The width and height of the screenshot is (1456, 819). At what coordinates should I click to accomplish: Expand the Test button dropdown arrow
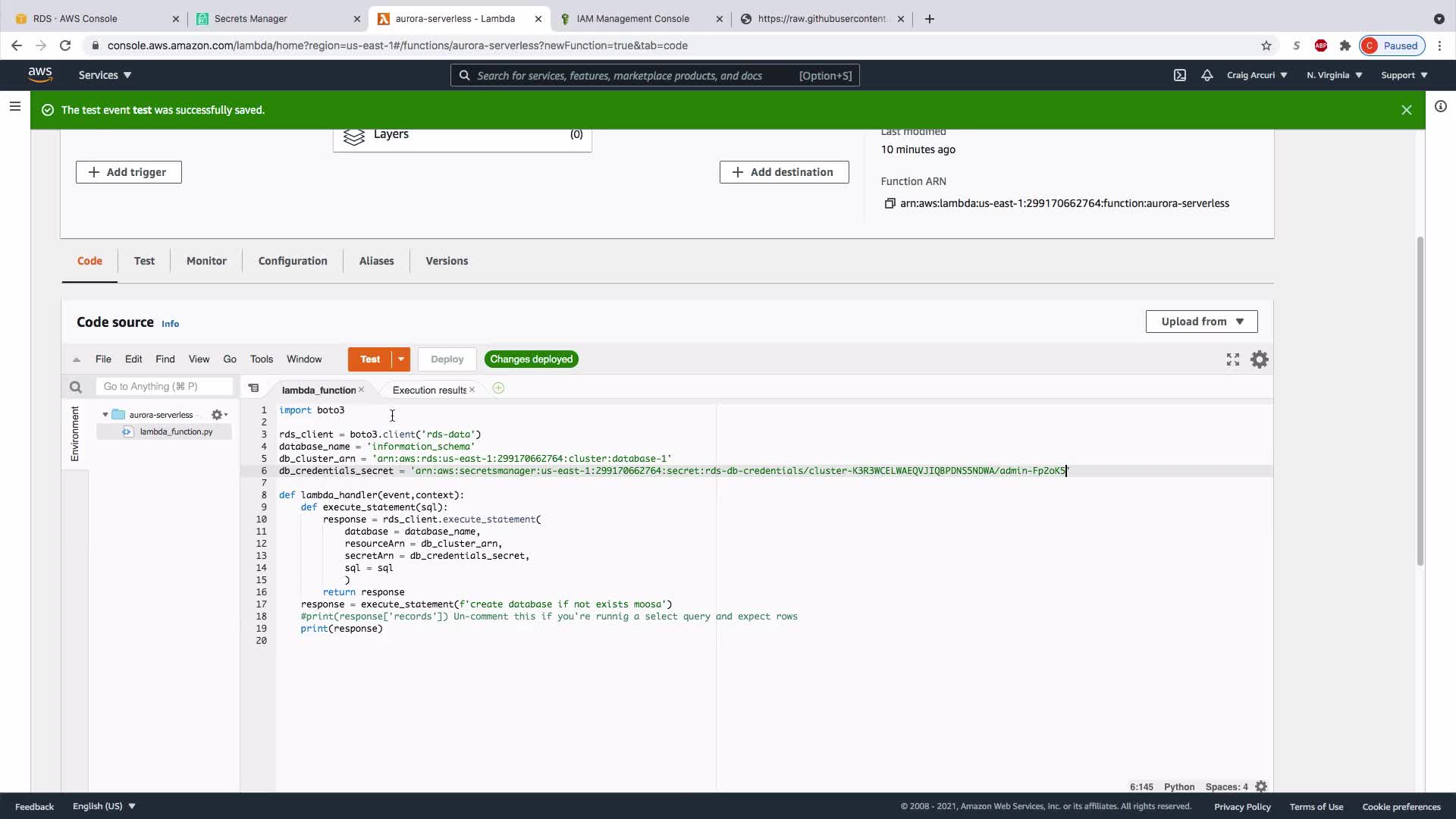coord(401,359)
